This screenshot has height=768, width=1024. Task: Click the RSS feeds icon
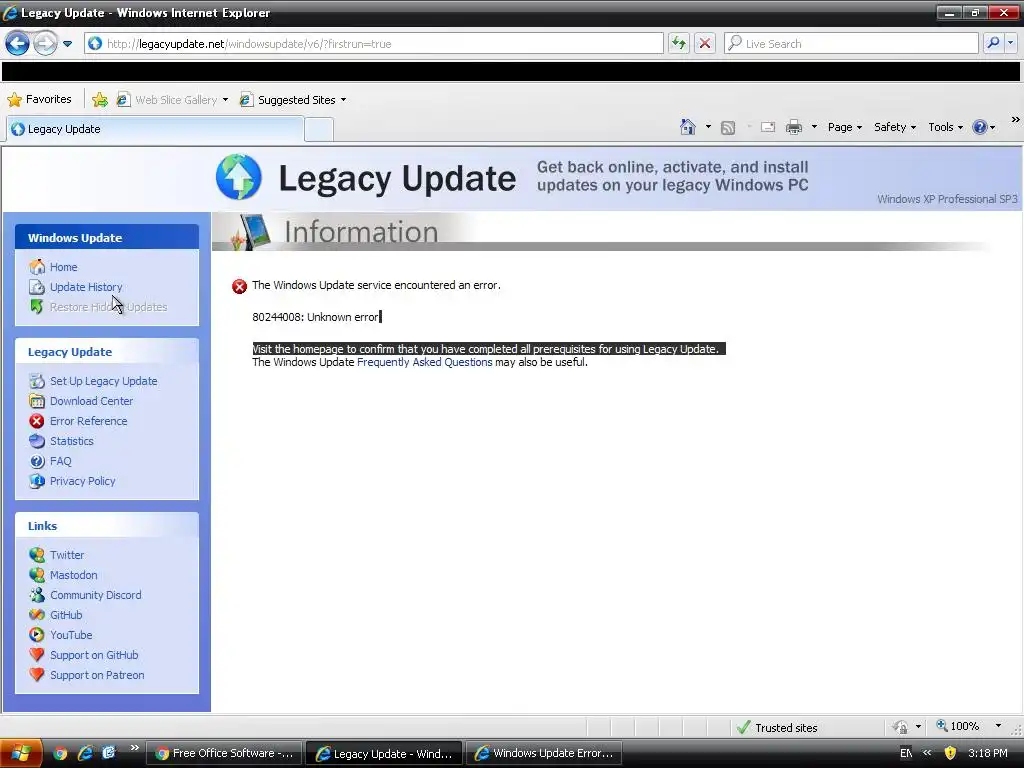pyautogui.click(x=728, y=127)
